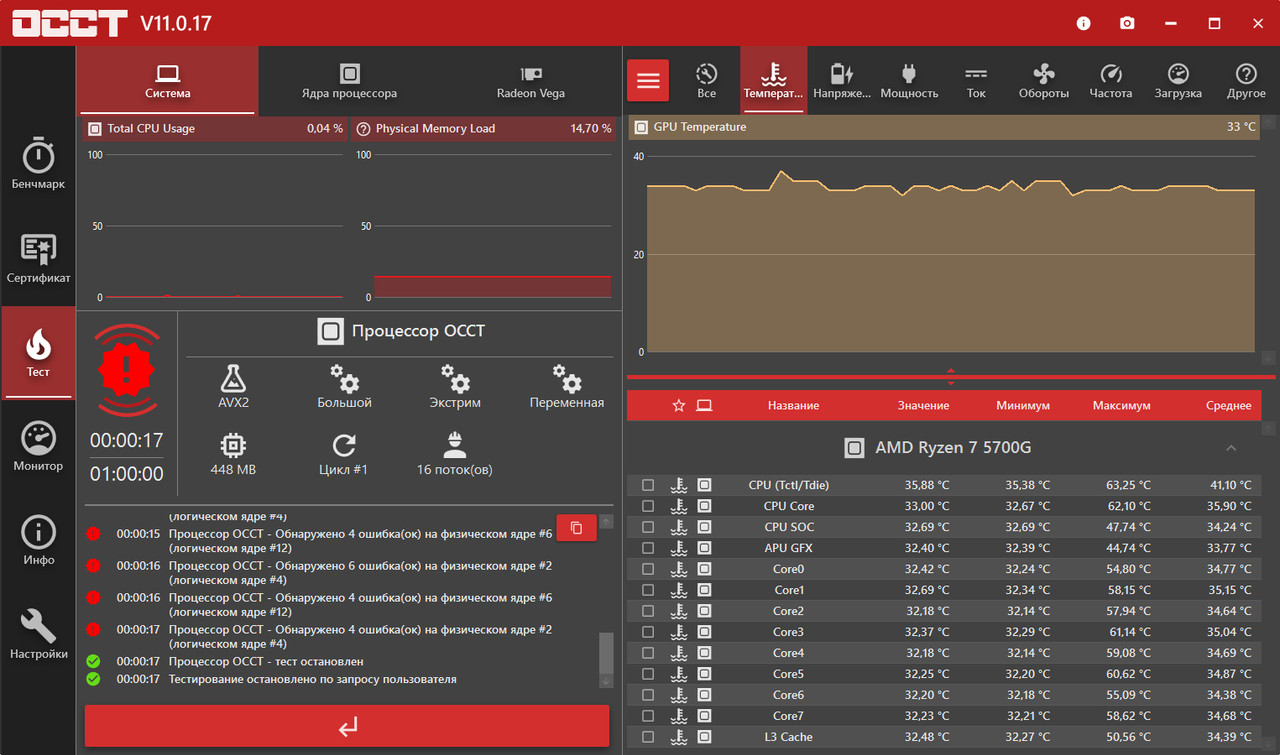Tick the Core7 checkbox
The image size is (1280, 755).
[648, 716]
